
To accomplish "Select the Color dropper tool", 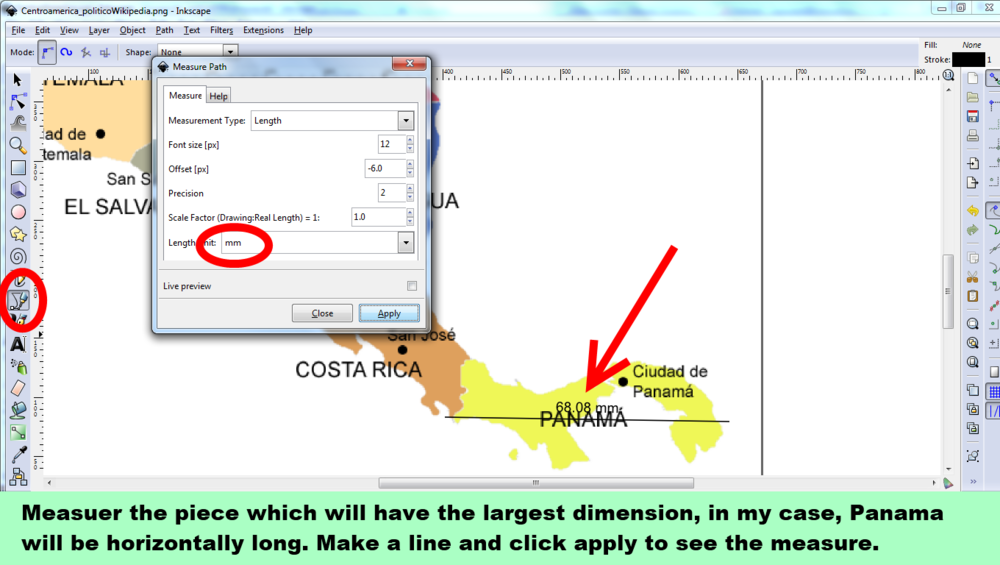I will coord(18,455).
